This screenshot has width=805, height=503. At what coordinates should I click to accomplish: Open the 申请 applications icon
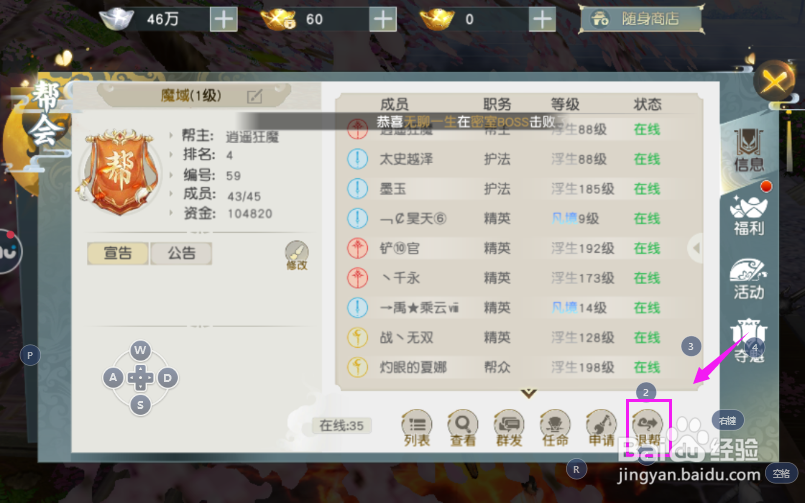[601, 428]
